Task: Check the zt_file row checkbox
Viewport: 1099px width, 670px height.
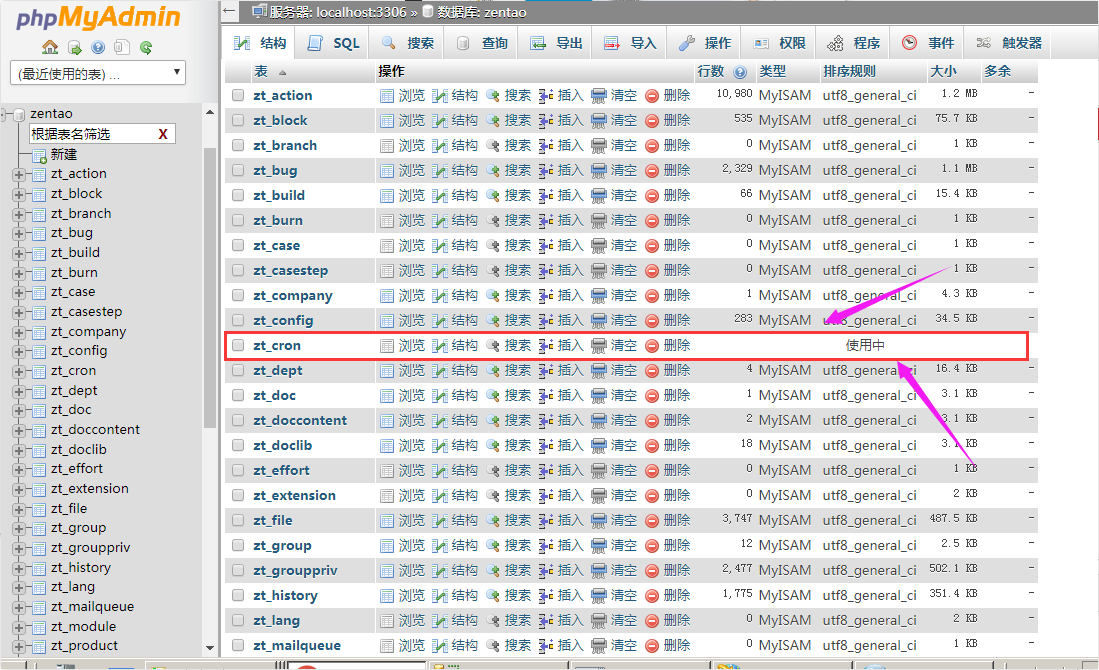Action: (x=238, y=520)
